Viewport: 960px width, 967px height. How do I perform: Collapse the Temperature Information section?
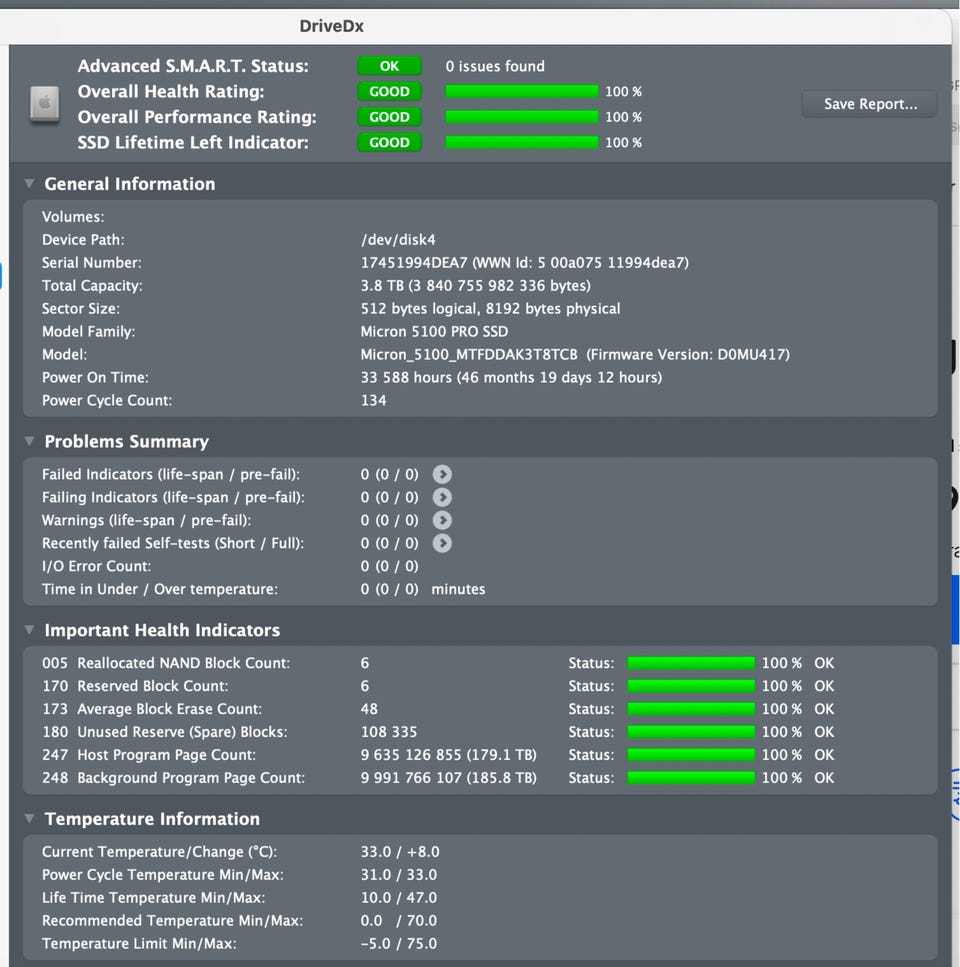click(x=29, y=819)
